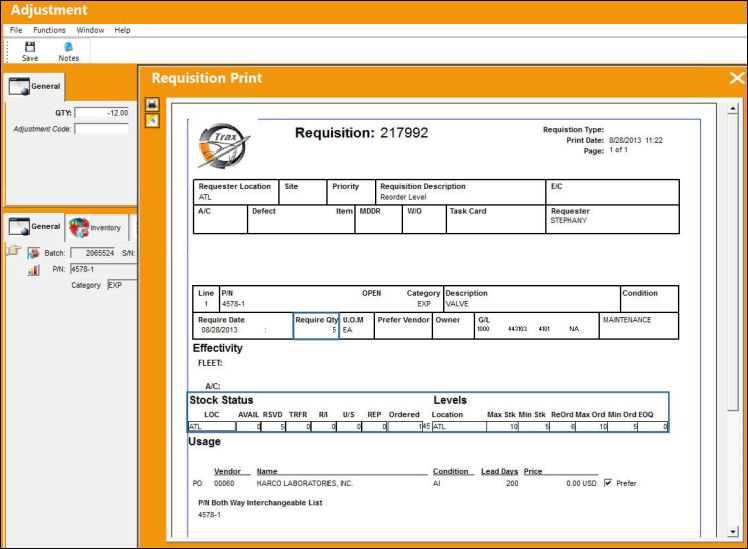Open the Help menu
The width and height of the screenshot is (748, 549).
pyautogui.click(x=122, y=30)
